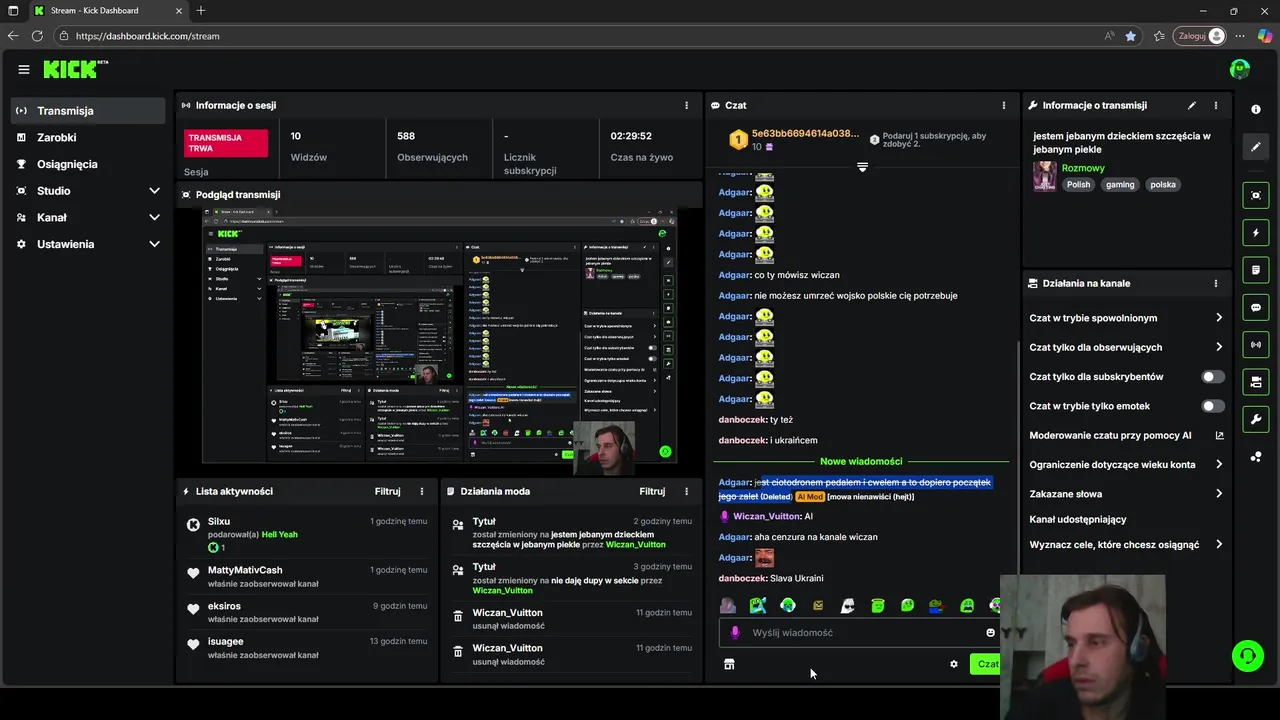The height and width of the screenshot is (720, 1280).
Task: Click the purple microphone icon in chat input
Action: click(x=735, y=632)
